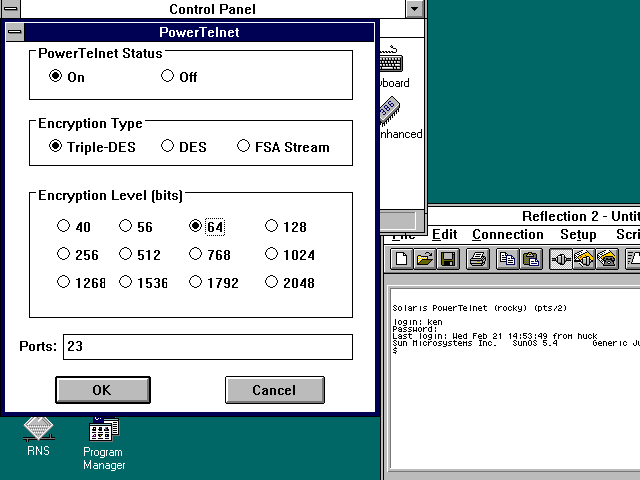Open the Connection menu in Reflection
Viewport: 640px width, 480px height.
(508, 235)
